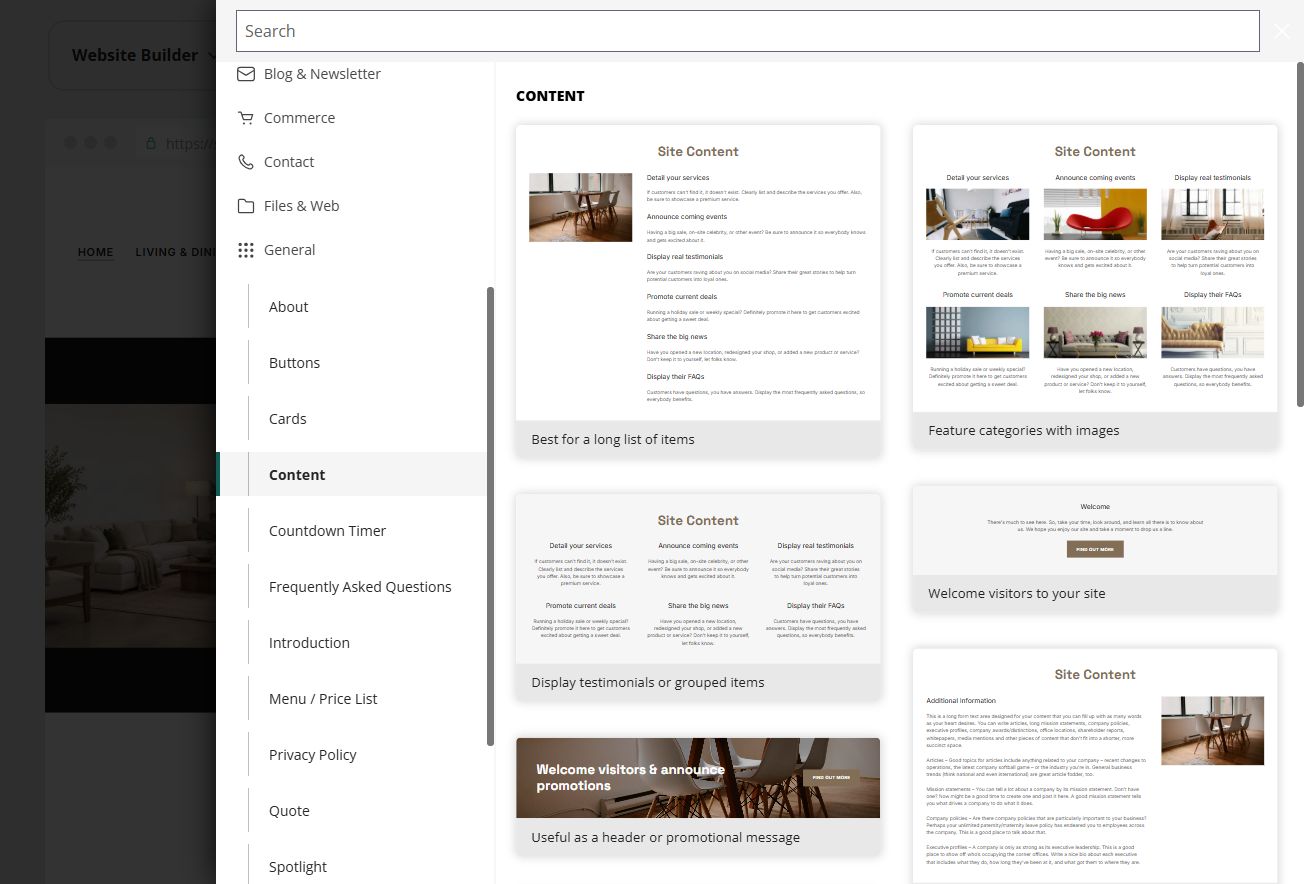Click the sidebar category list scrollbar
1304x884 pixels.
(x=490, y=516)
